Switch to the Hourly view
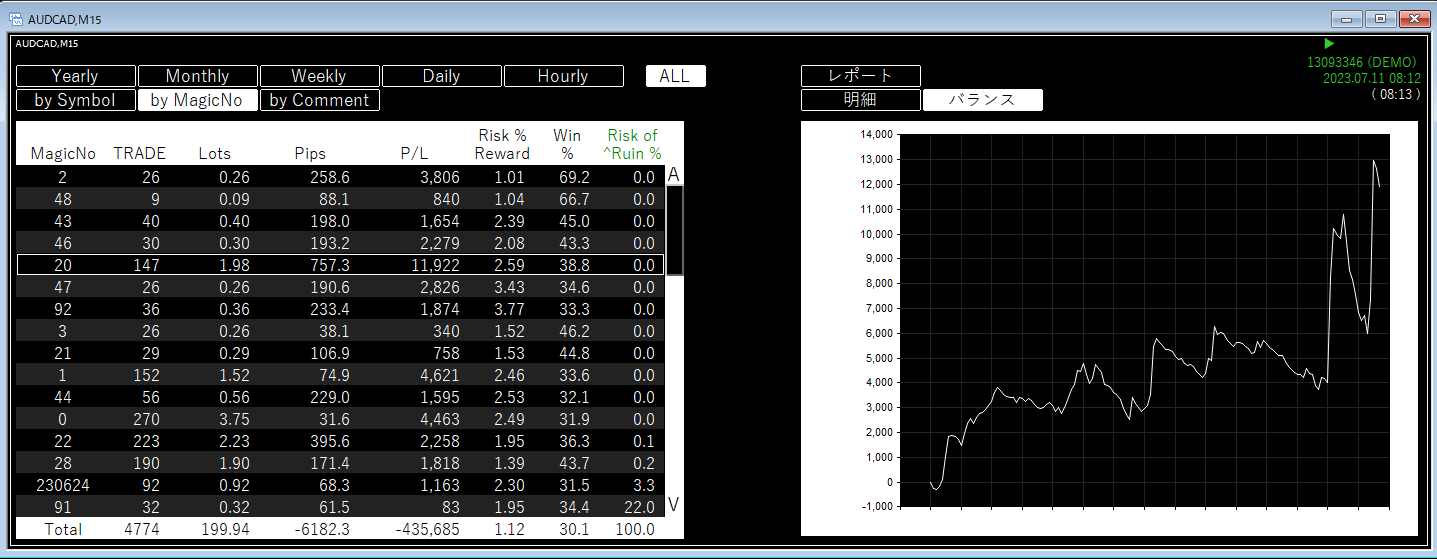This screenshot has width=1437, height=559. click(564, 76)
